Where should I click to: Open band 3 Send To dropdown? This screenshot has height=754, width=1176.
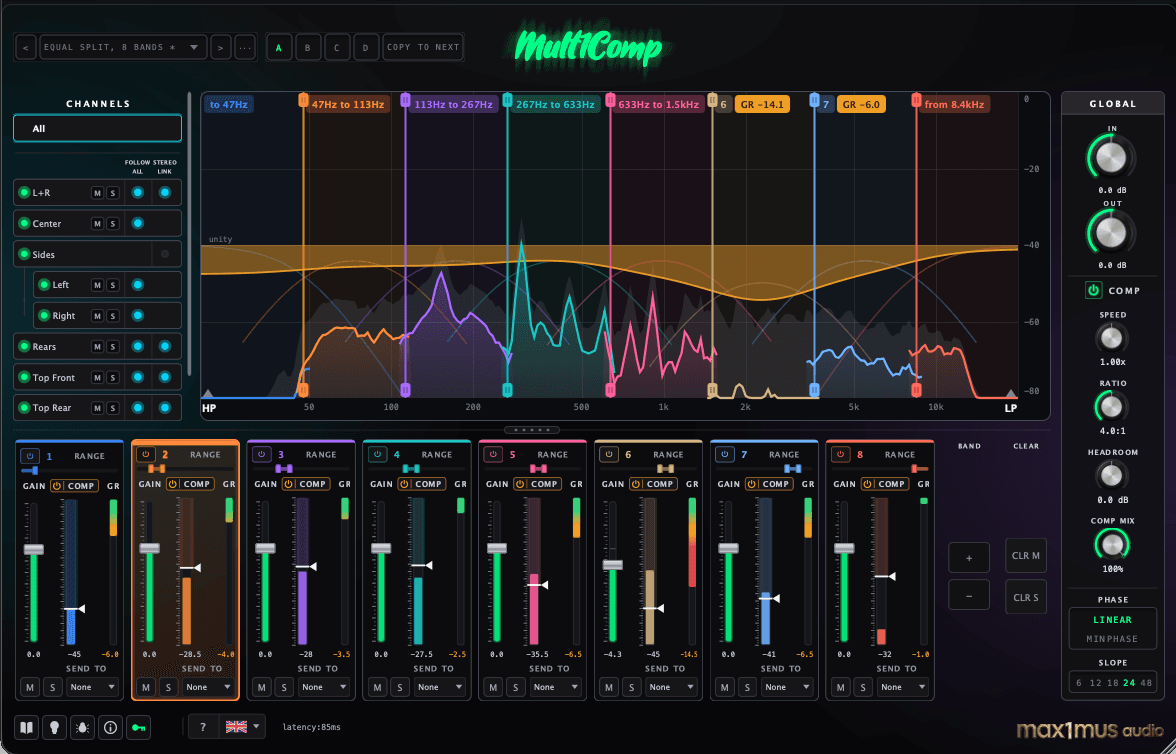pos(323,687)
